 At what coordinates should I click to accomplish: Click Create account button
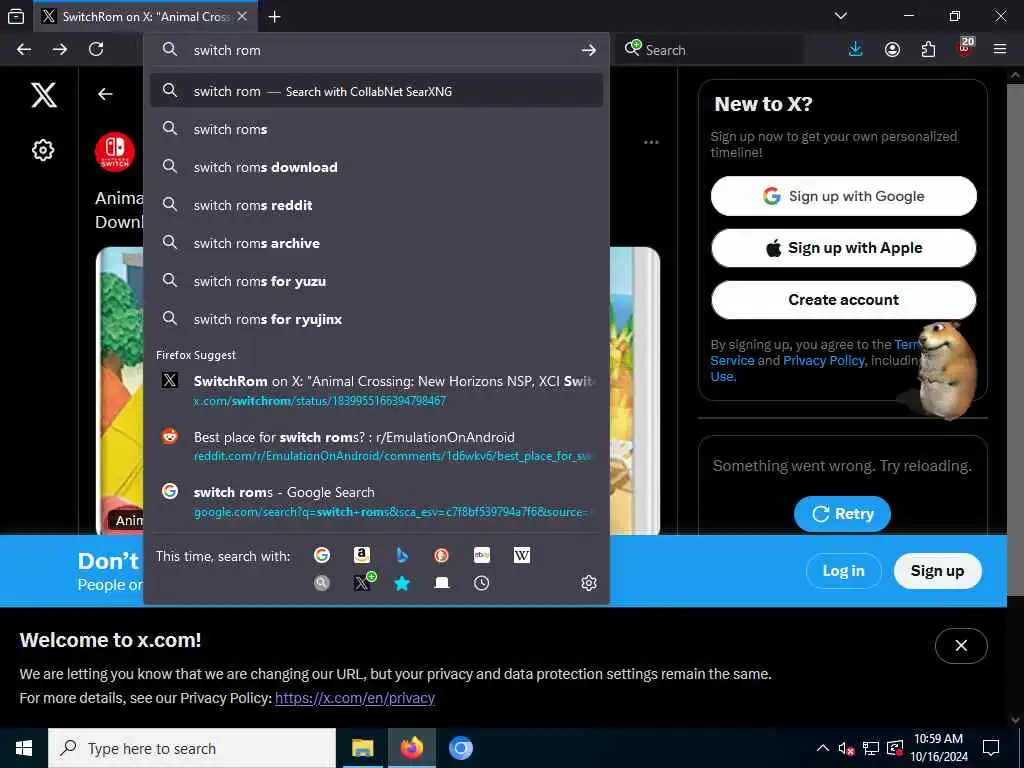tap(844, 300)
